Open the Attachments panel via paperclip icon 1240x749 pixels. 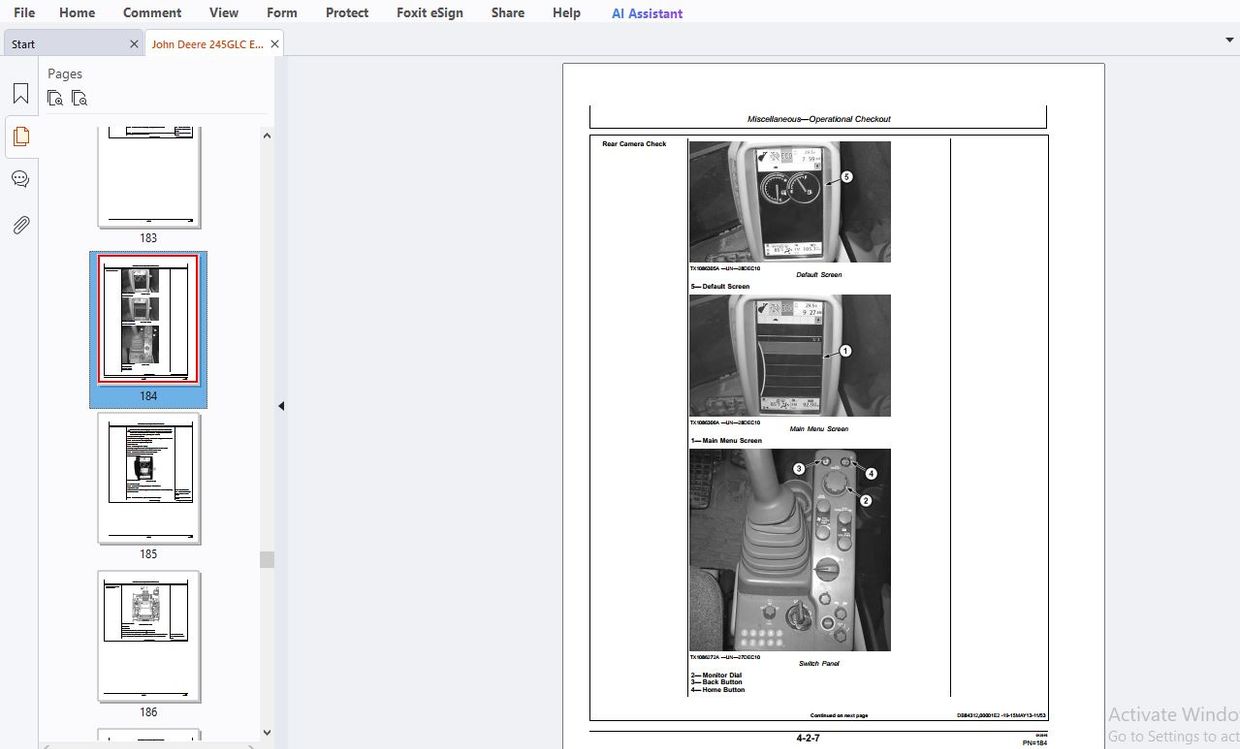point(20,224)
